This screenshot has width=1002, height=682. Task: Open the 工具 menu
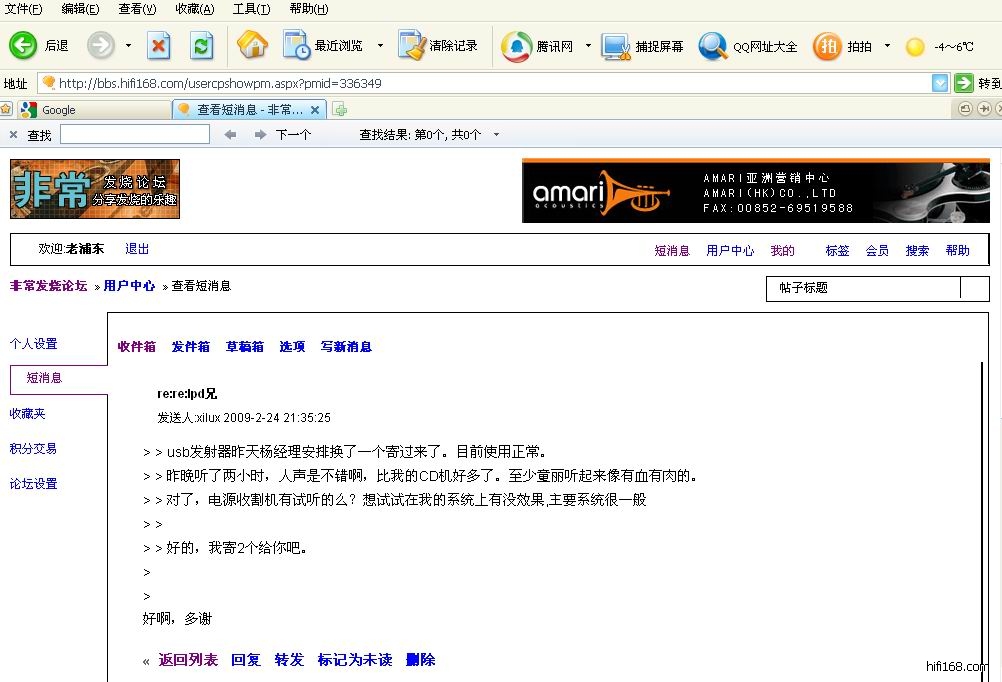point(251,9)
